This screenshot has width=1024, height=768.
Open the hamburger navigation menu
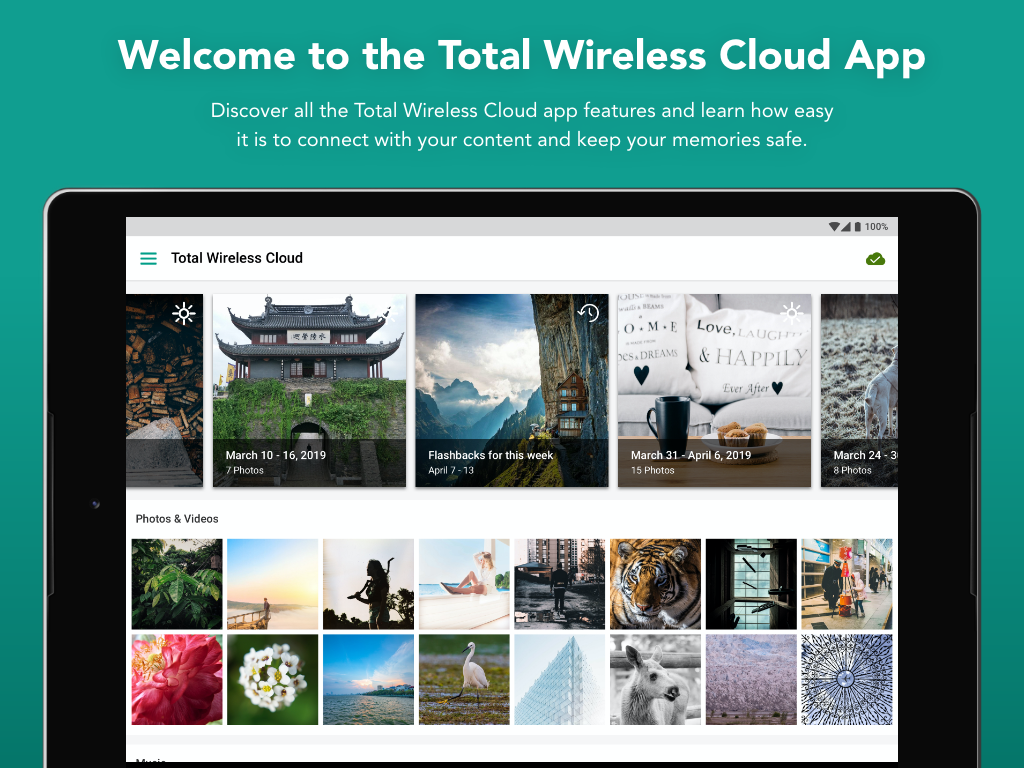[x=148, y=259]
